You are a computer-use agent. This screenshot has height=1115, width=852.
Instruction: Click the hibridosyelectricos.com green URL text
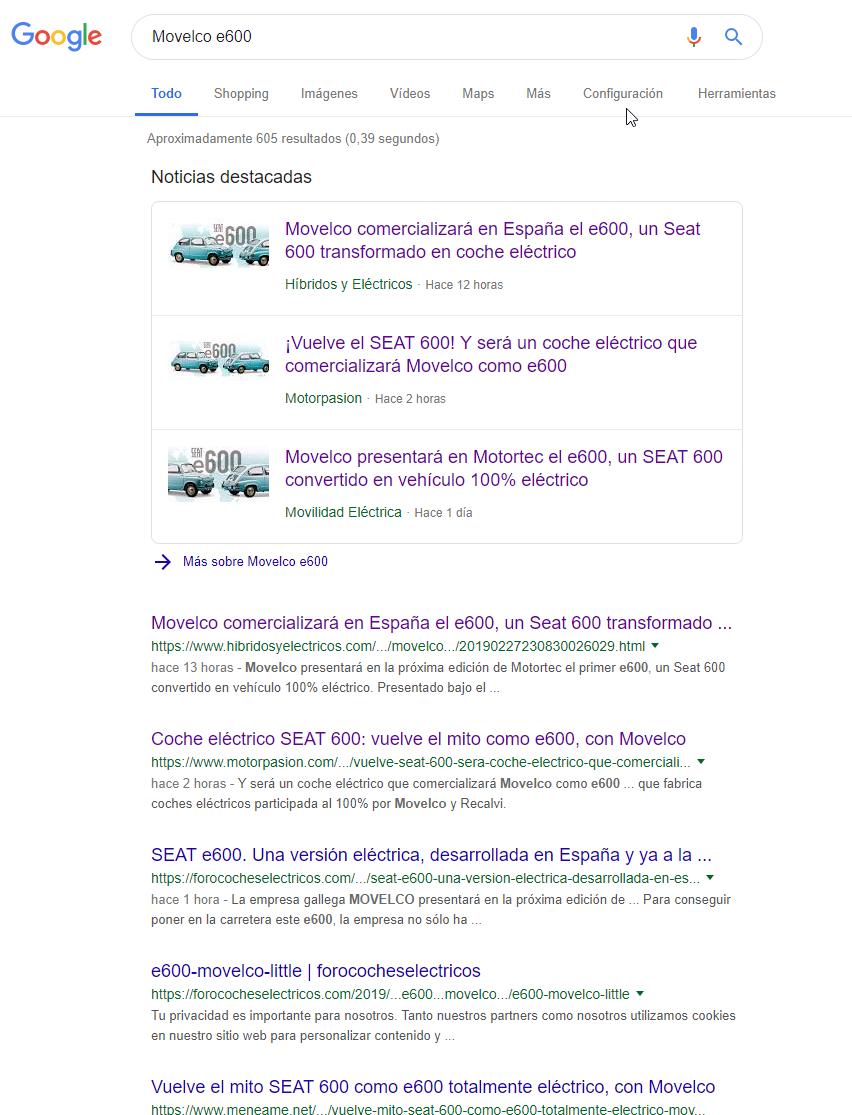click(398, 646)
